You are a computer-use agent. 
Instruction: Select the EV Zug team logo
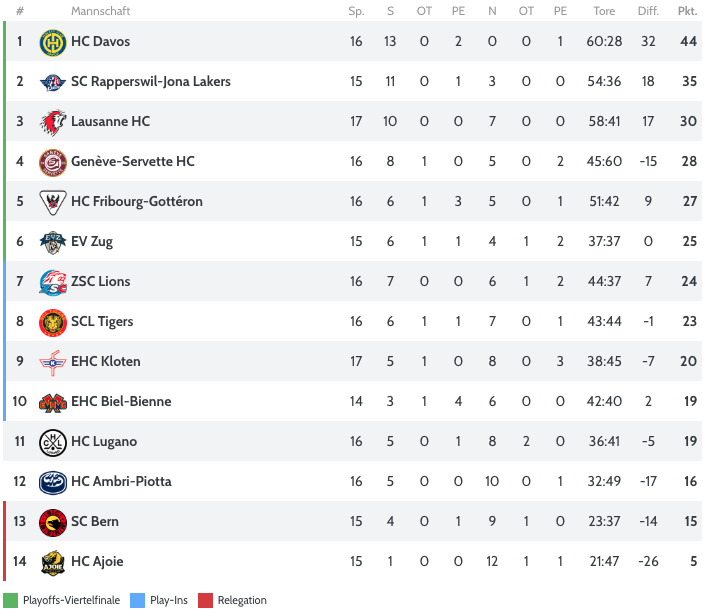[x=52, y=242]
